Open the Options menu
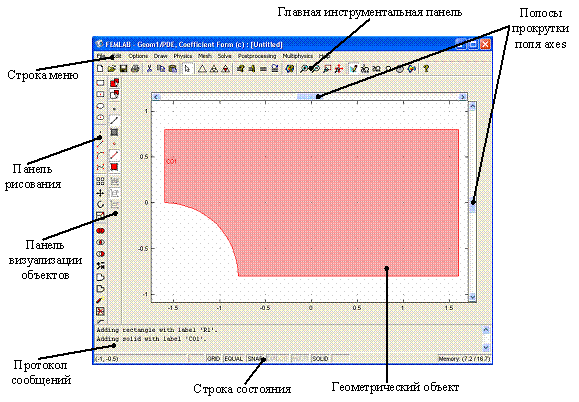Image resolution: width=579 pixels, height=402 pixels. tap(138, 56)
